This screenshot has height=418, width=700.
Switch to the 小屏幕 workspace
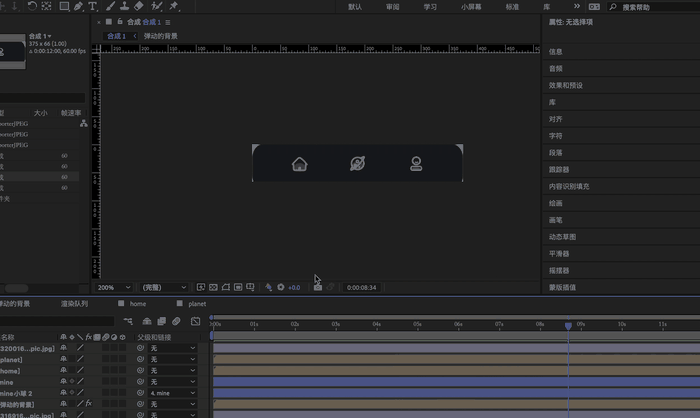471,7
